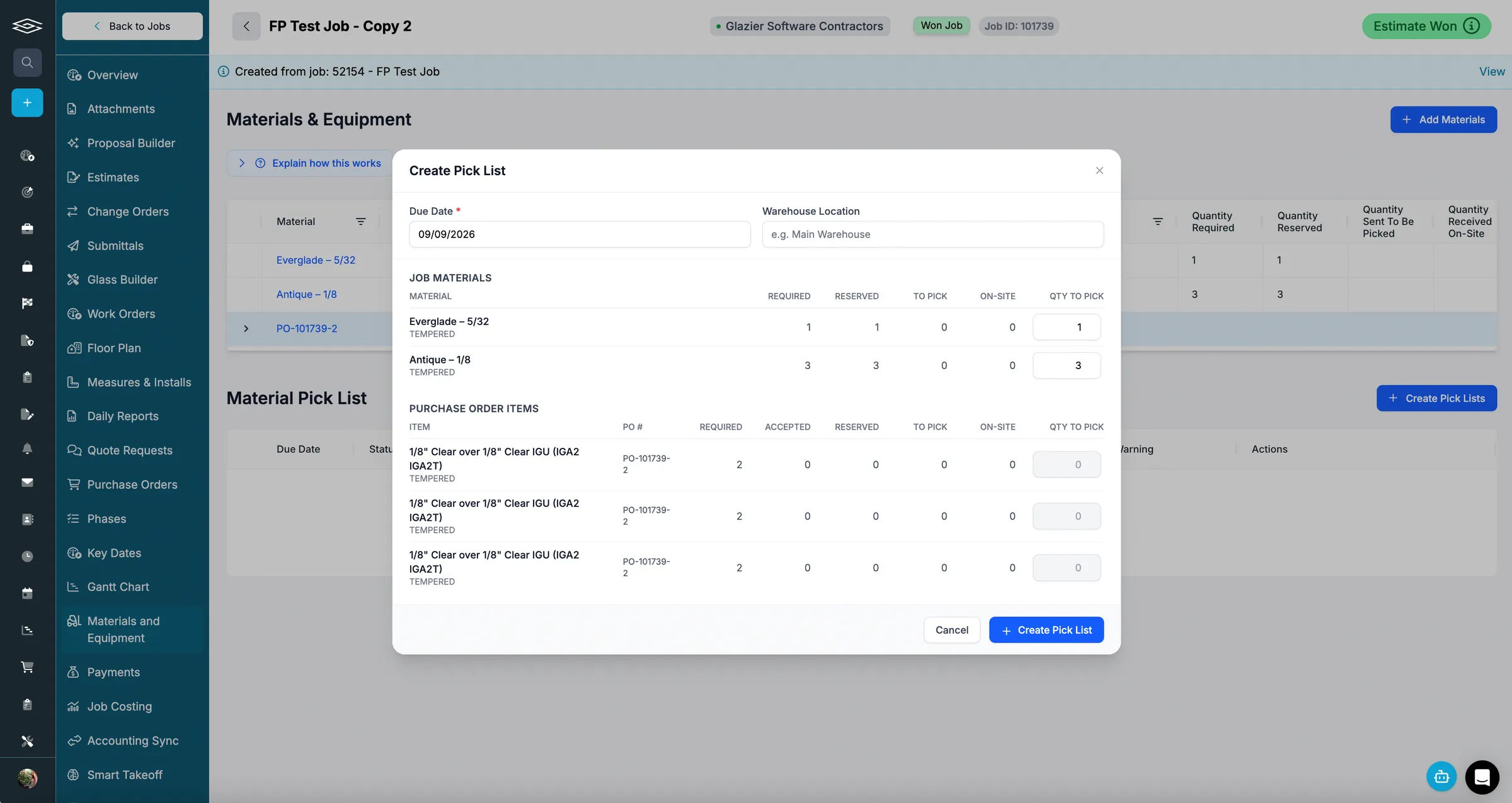Click the contact card icon in left rail
This screenshot has height=803, width=1512.
click(x=27, y=520)
